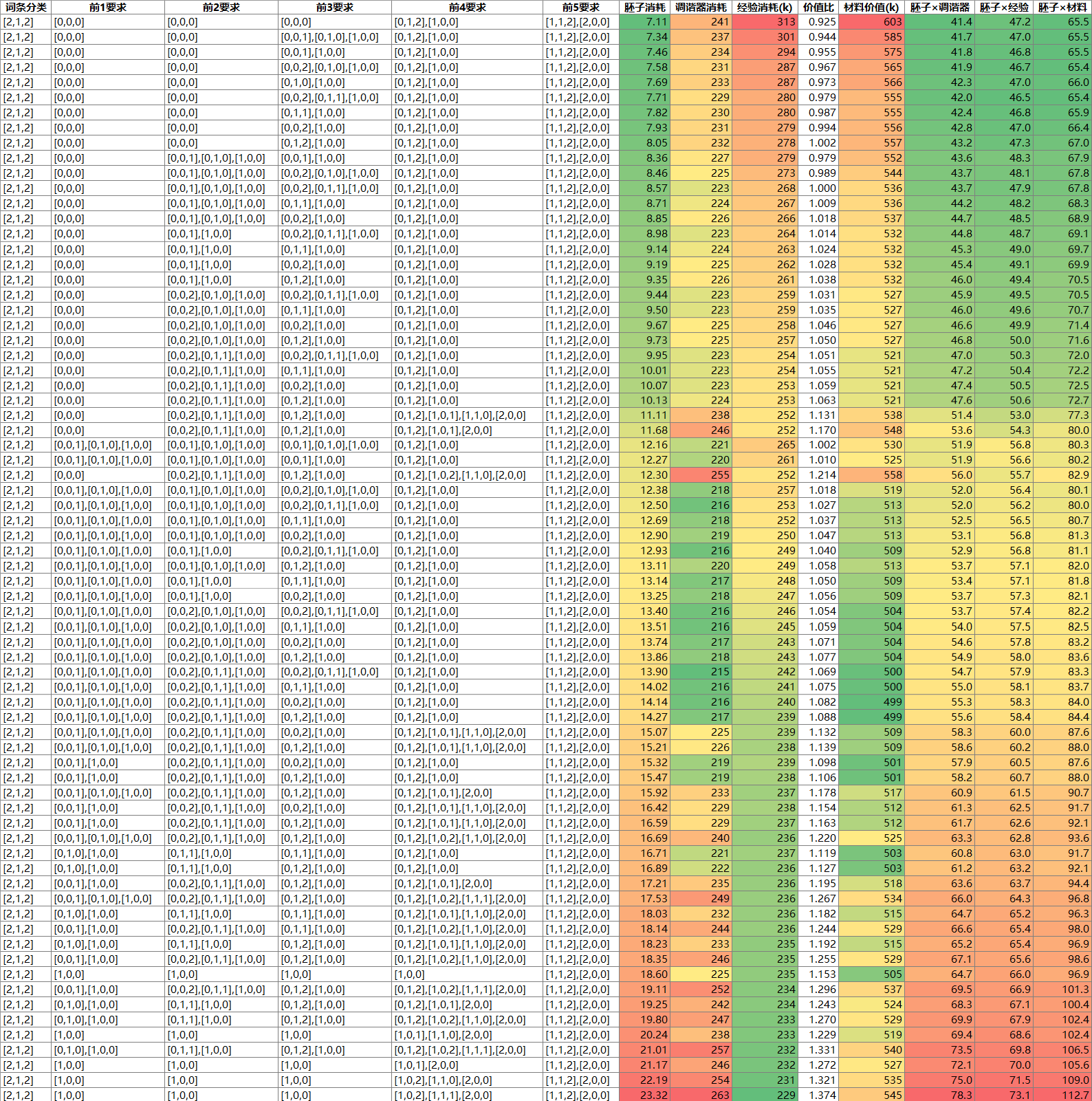
Task: Select the red tuner cell showing 255
Action: click(x=701, y=475)
